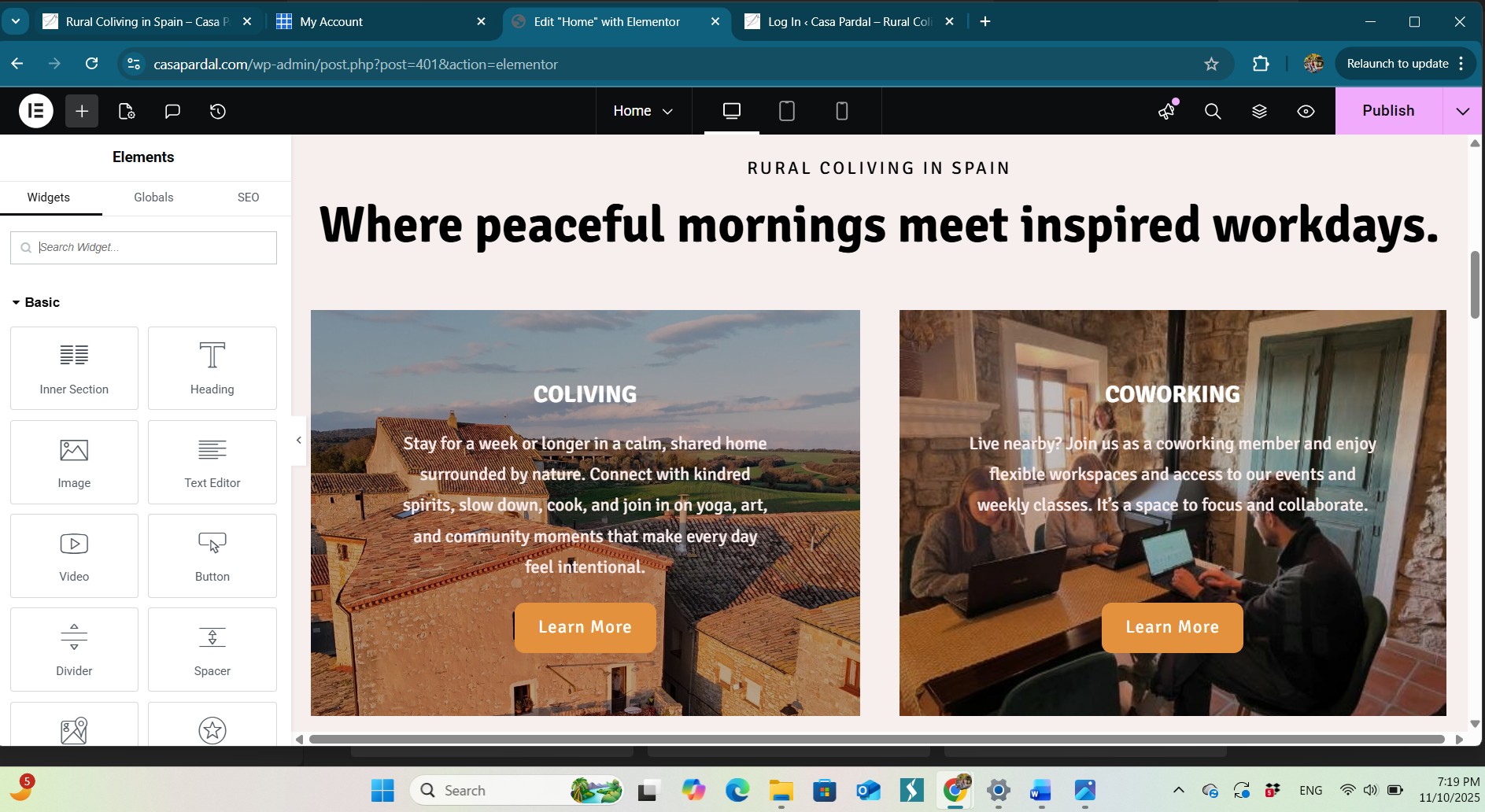Open the Notes comment icon
The image size is (1485, 812).
pyautogui.click(x=172, y=111)
